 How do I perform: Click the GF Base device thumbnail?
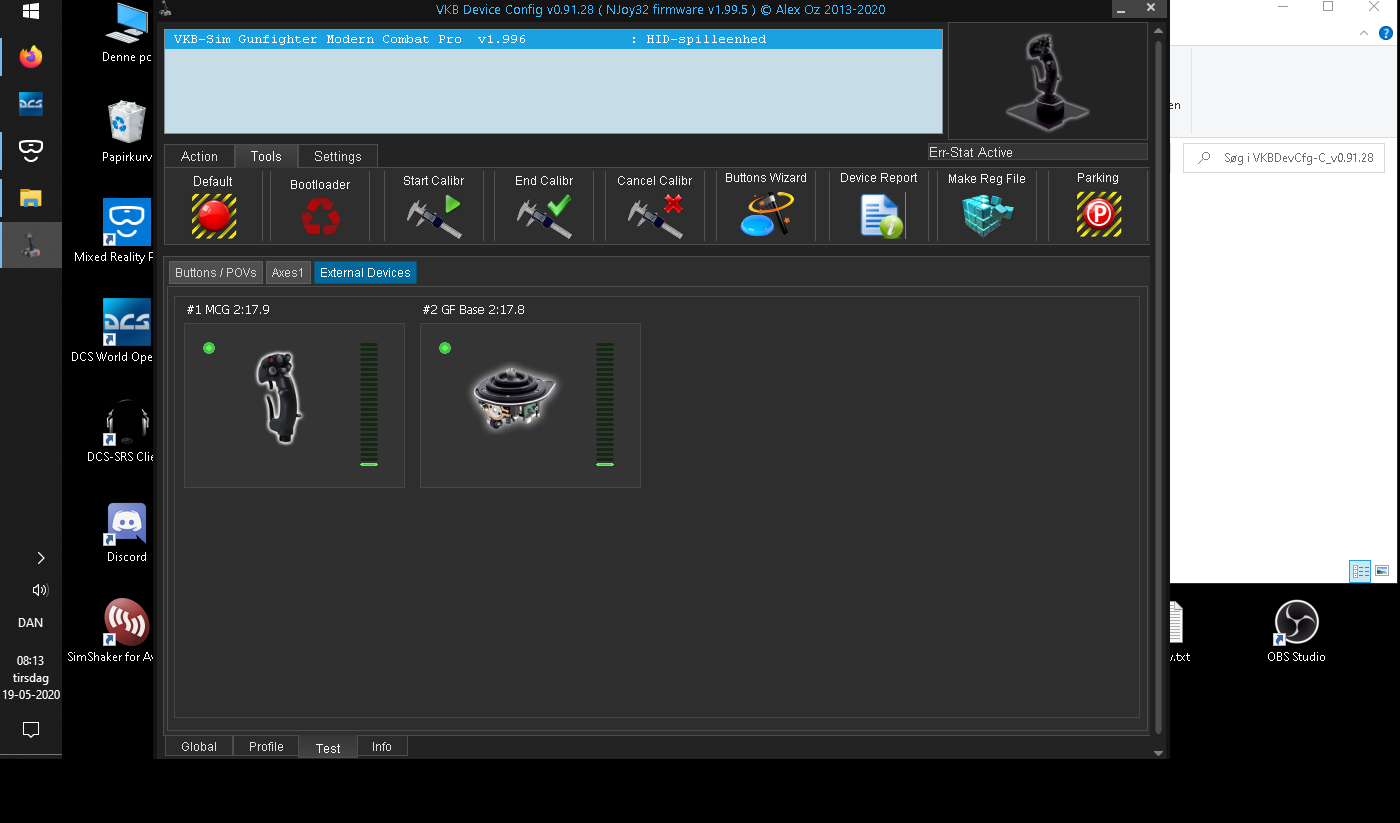click(x=513, y=398)
